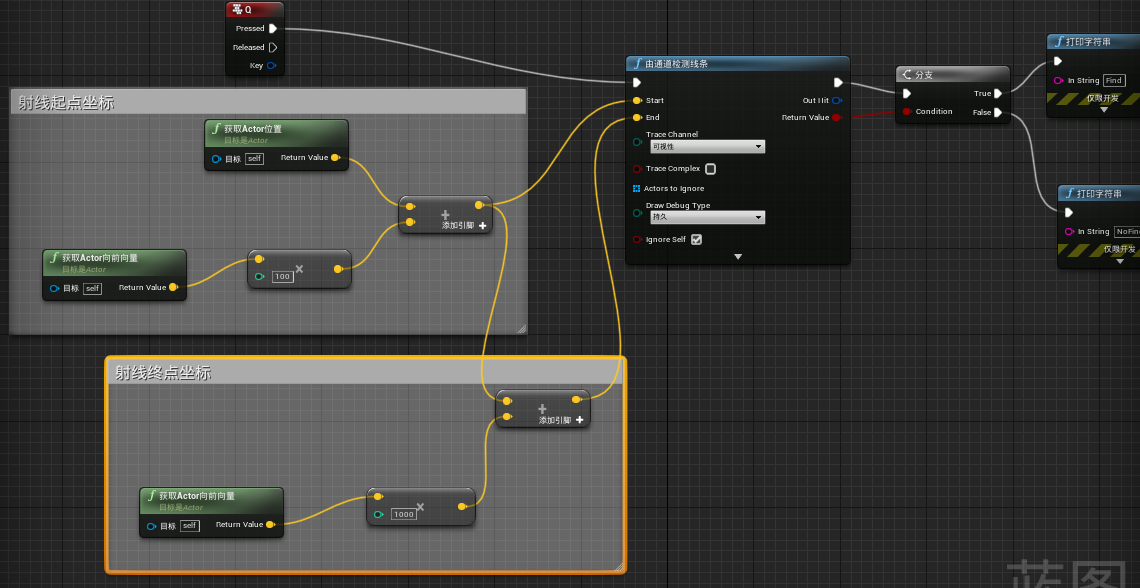Enable the Trace Complex checkbox
The image size is (1140, 588).
point(711,169)
